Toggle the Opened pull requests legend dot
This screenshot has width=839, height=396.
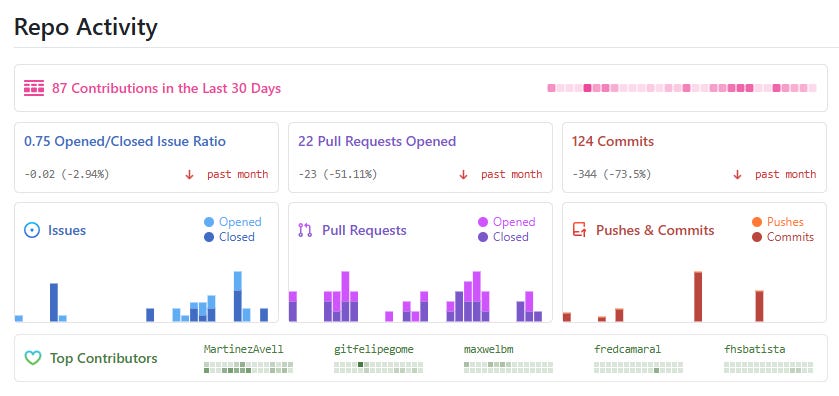pos(483,222)
